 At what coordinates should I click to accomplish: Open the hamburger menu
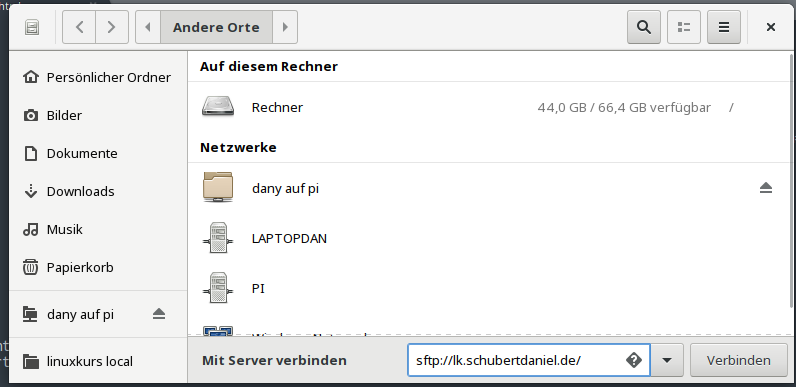[x=723, y=27]
